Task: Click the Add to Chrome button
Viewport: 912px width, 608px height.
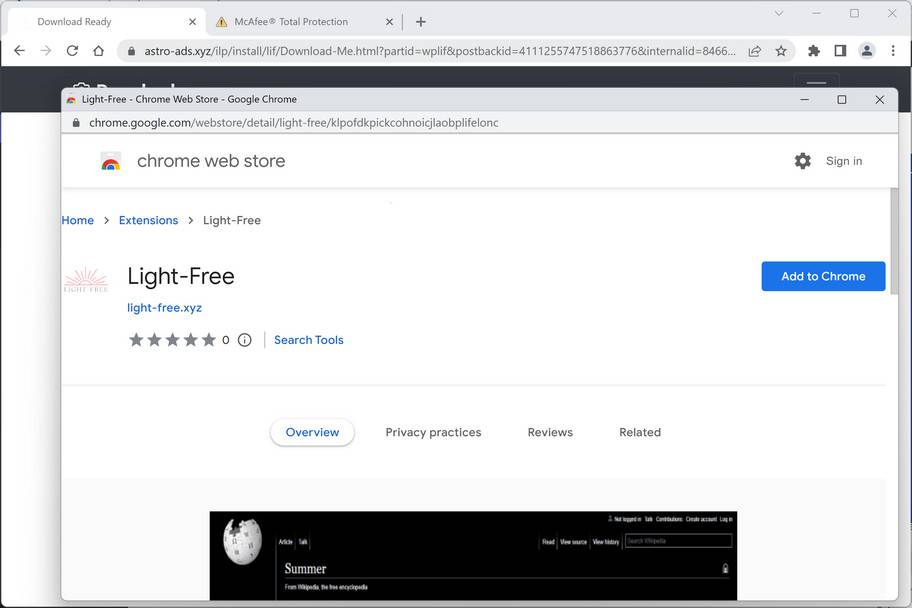Action: coord(823,276)
